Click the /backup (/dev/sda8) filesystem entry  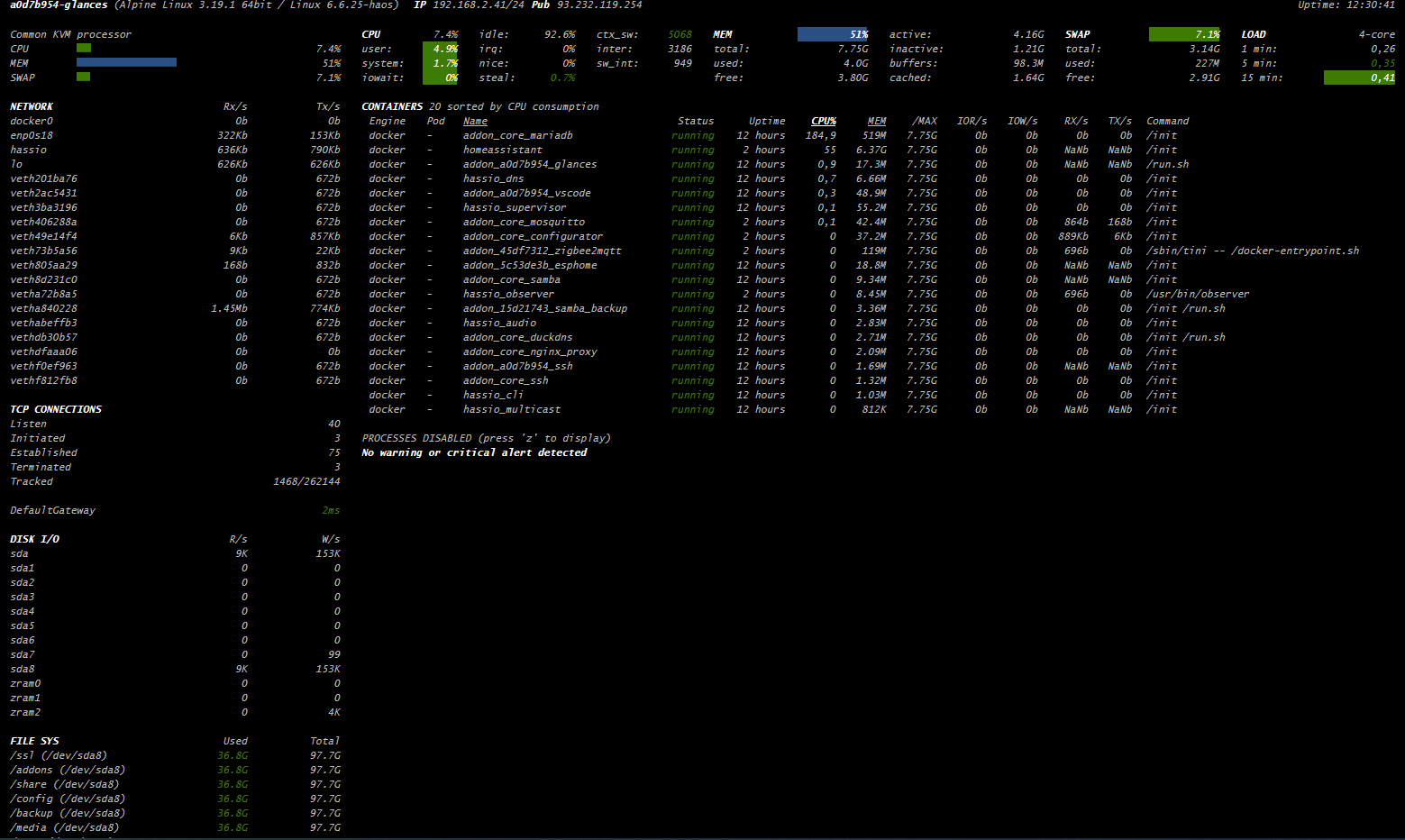[x=68, y=813]
